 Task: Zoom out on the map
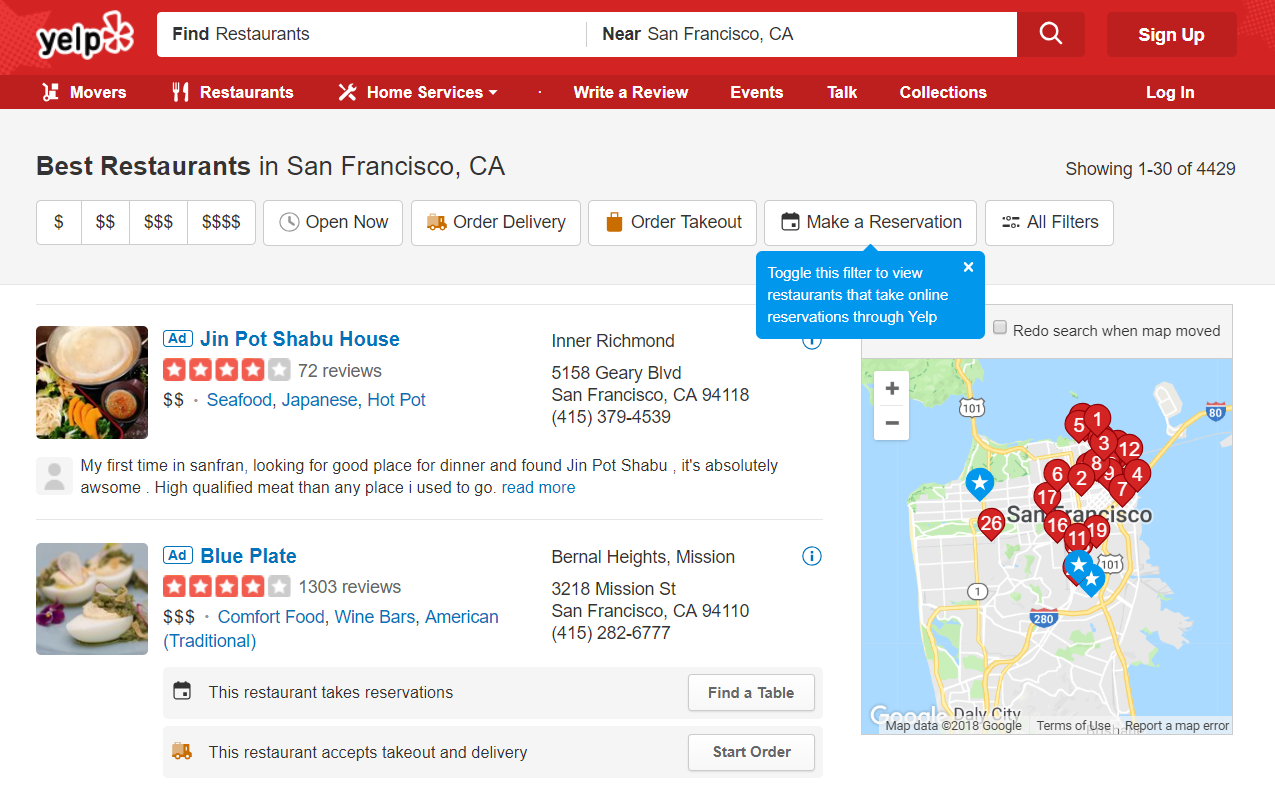(x=892, y=422)
